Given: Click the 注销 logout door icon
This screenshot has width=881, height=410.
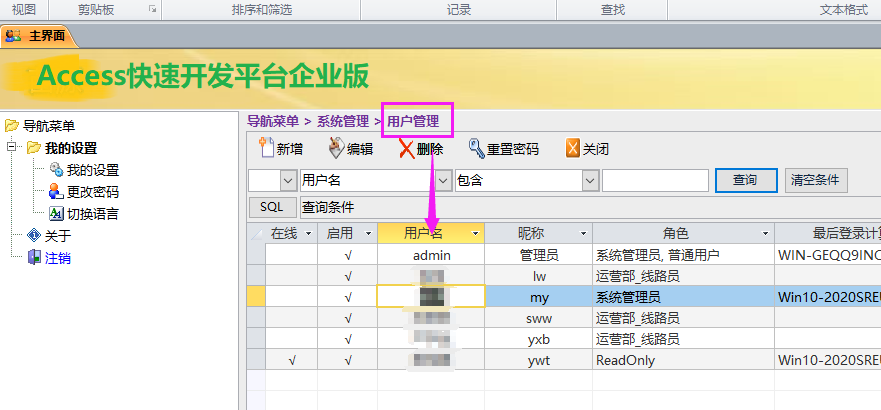Looking at the screenshot, I should click(34, 258).
